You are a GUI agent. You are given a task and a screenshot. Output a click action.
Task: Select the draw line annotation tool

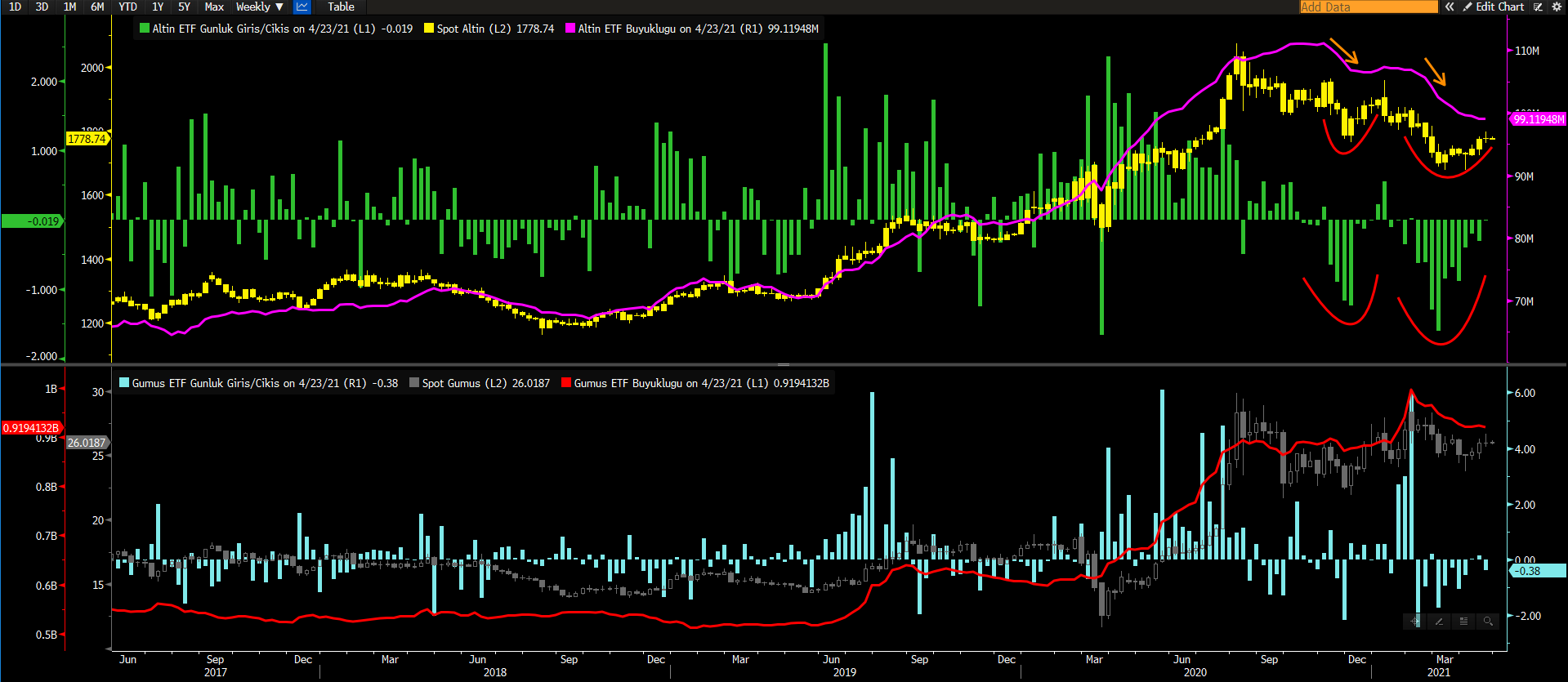click(1439, 622)
